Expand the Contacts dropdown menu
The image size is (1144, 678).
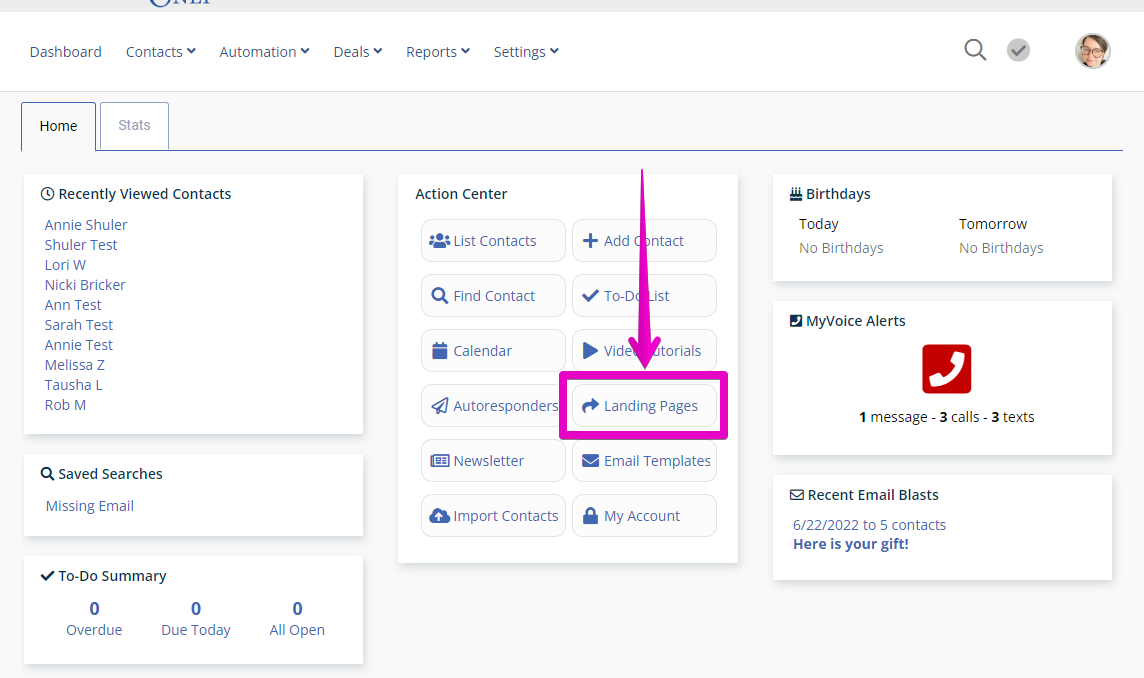(x=160, y=51)
